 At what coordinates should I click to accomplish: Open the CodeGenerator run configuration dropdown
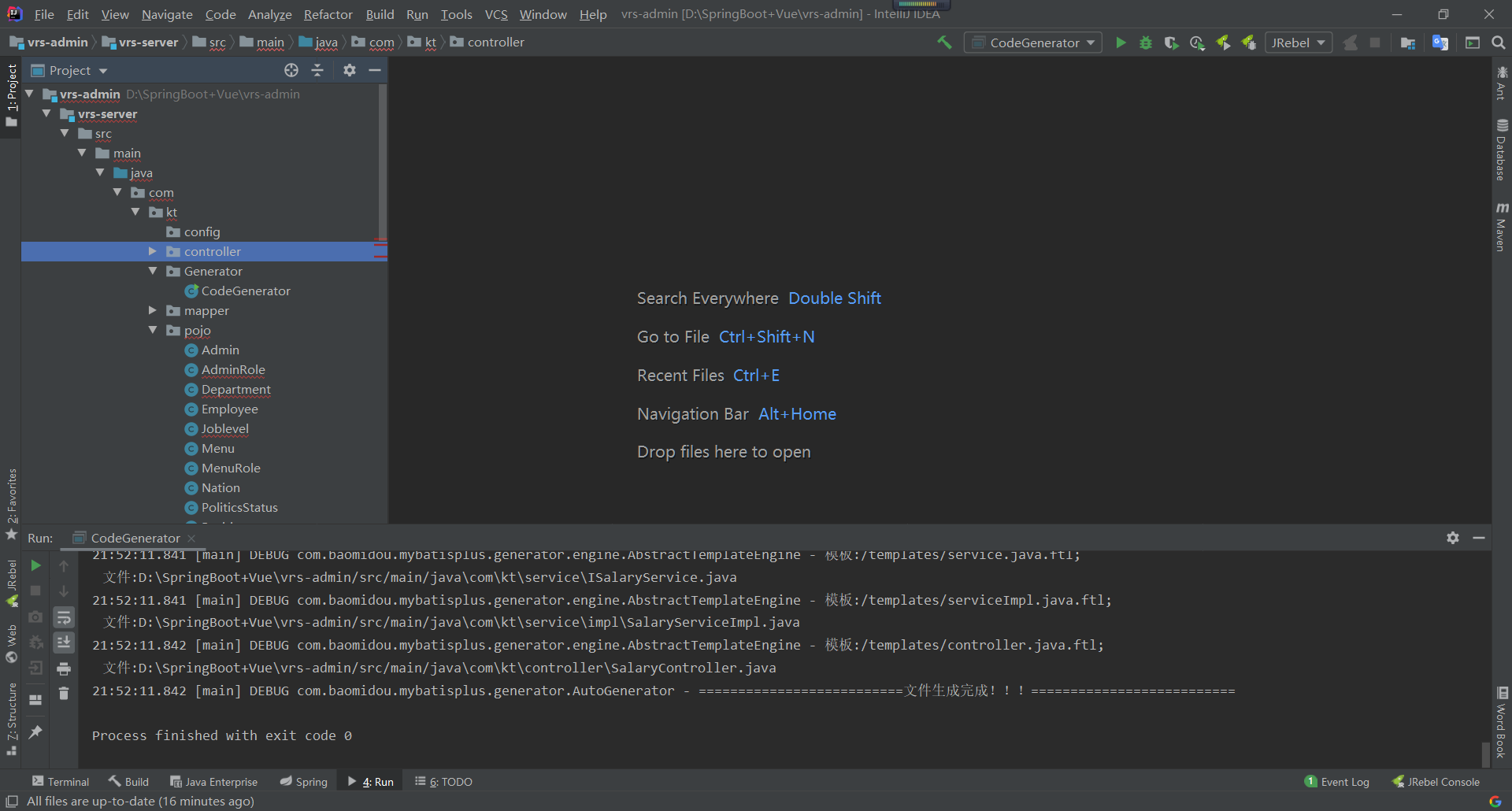click(x=1032, y=43)
